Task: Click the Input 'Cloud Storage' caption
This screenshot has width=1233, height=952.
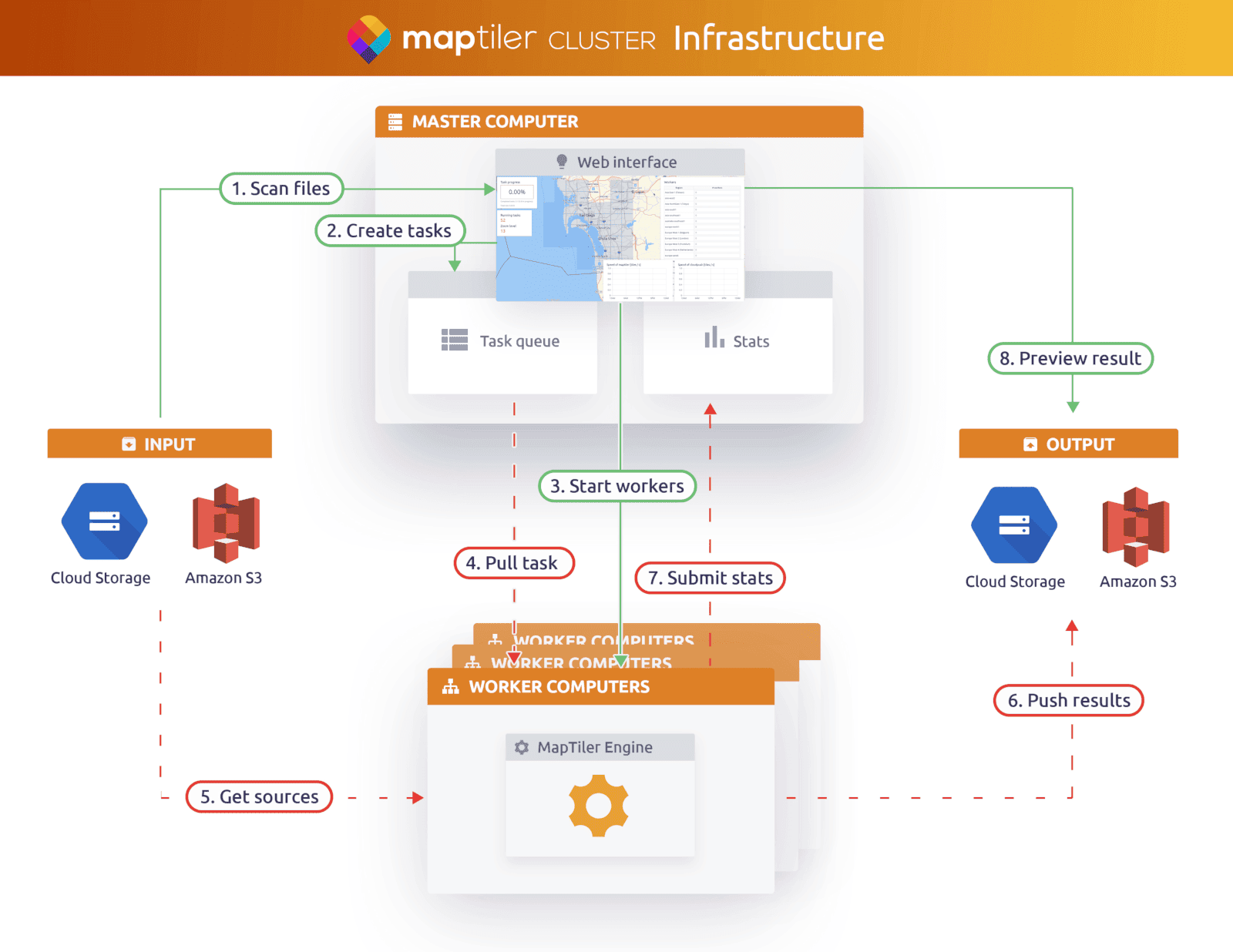Action: (x=101, y=578)
